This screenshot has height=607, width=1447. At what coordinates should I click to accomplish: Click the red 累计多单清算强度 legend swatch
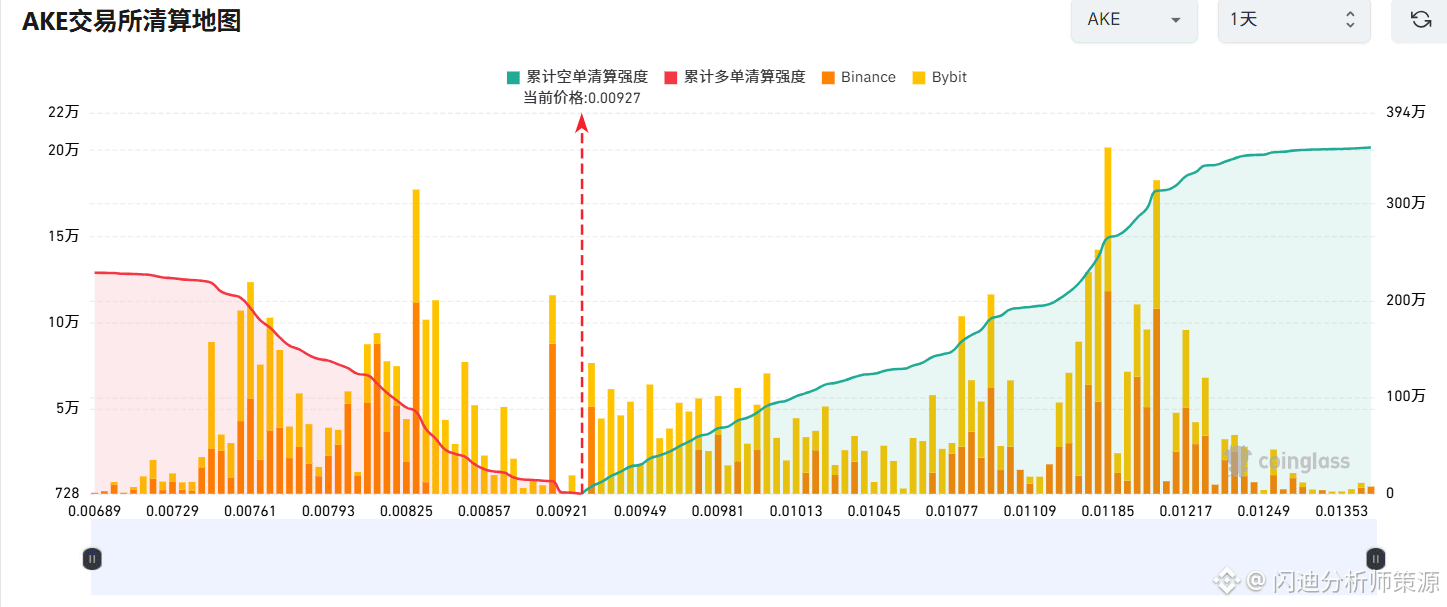pyautogui.click(x=671, y=77)
